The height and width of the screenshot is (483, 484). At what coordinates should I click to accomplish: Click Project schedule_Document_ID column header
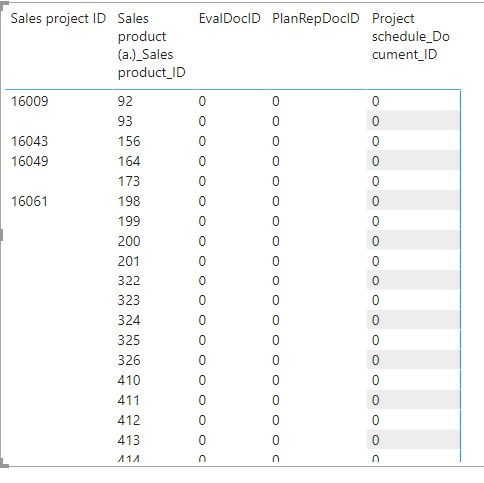411,36
